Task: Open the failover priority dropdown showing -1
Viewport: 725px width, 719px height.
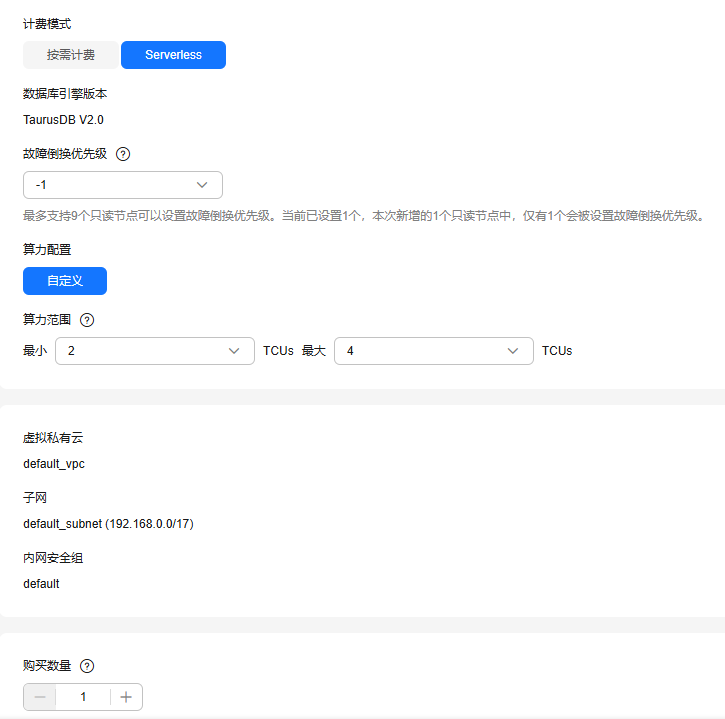Action: click(x=123, y=185)
